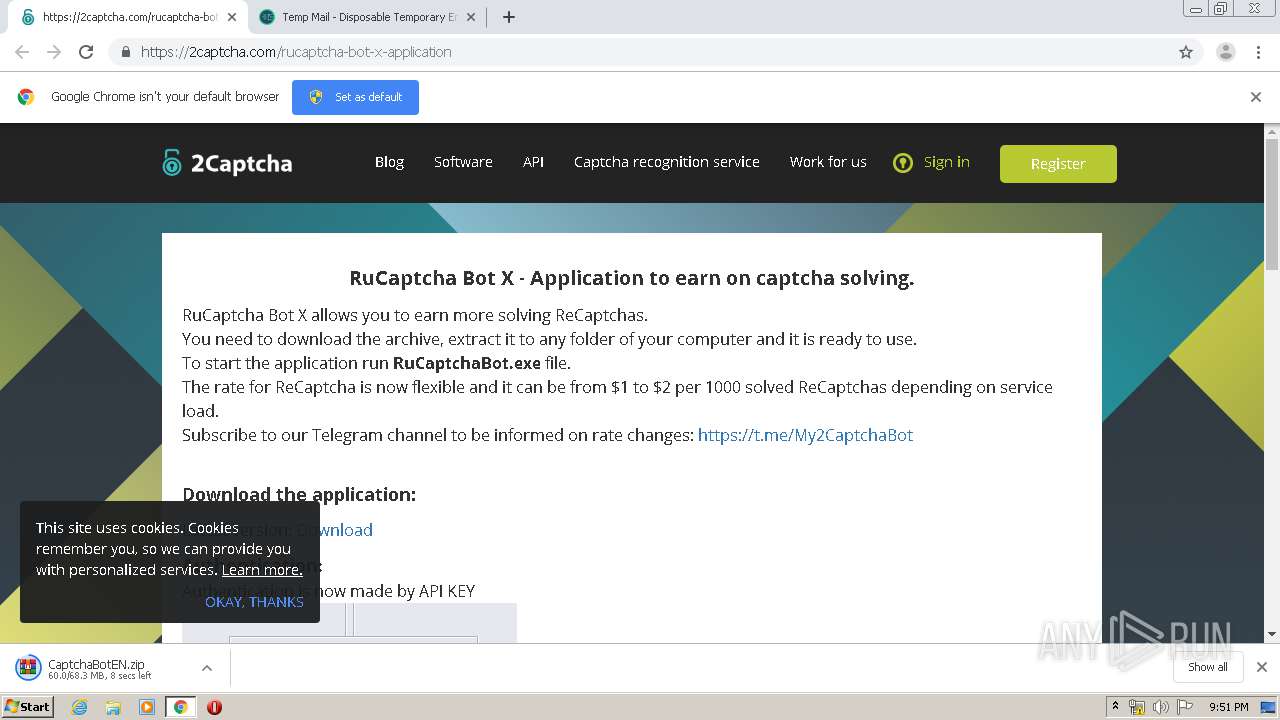Click Set as default button
1280x720 pixels.
(355, 97)
